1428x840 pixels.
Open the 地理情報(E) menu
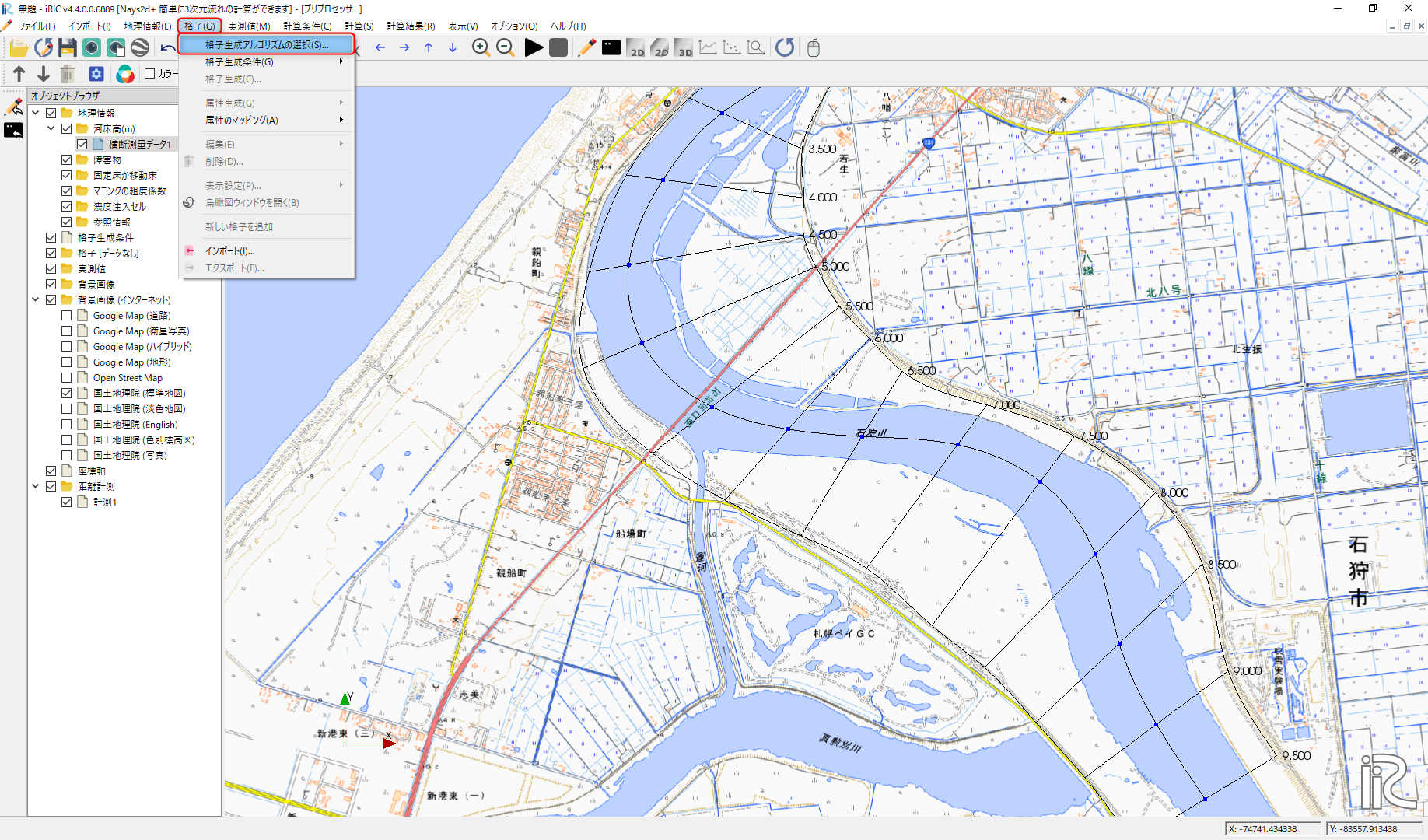[x=148, y=26]
